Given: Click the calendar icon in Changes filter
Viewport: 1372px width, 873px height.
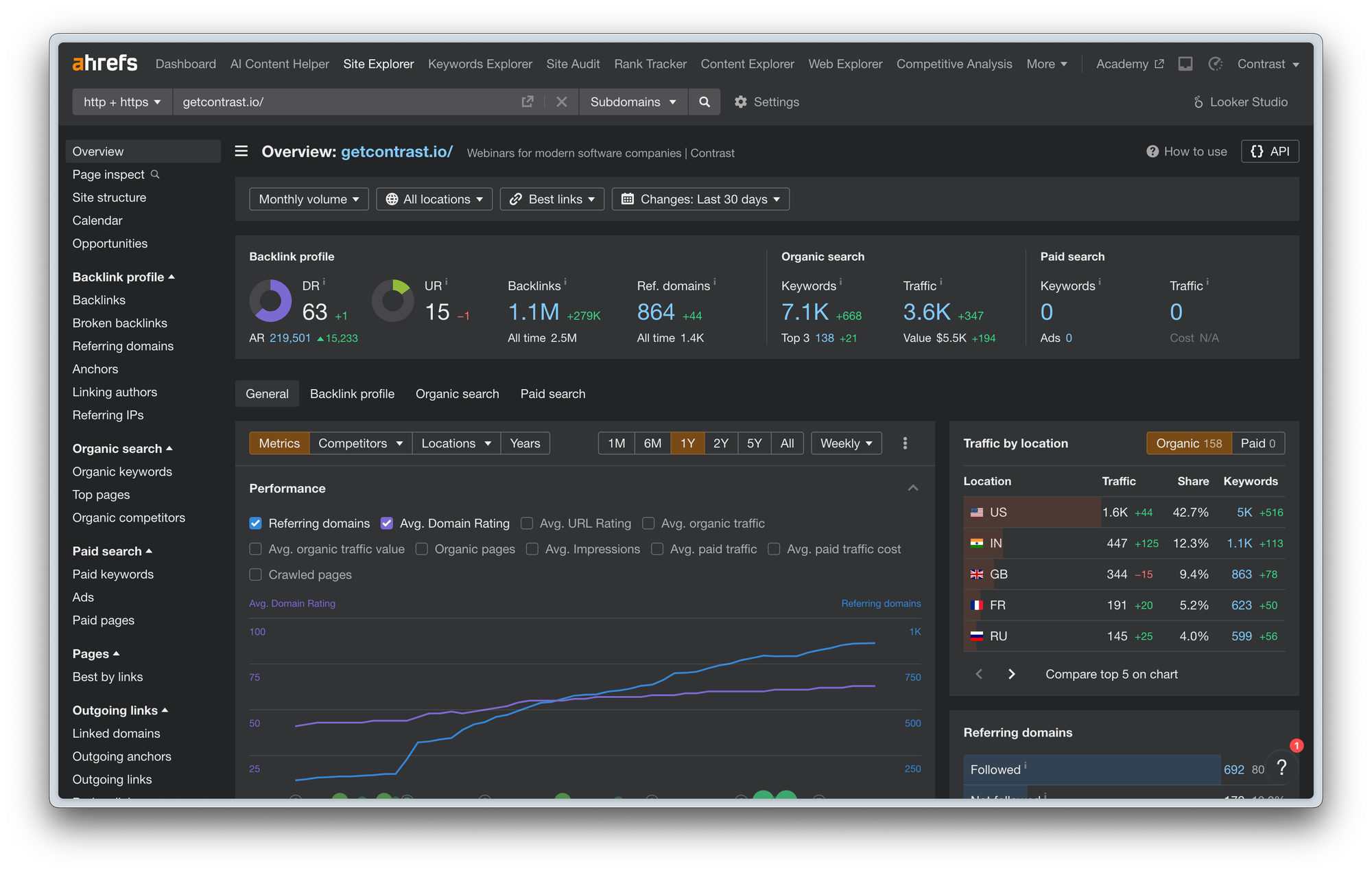Looking at the screenshot, I should (627, 199).
